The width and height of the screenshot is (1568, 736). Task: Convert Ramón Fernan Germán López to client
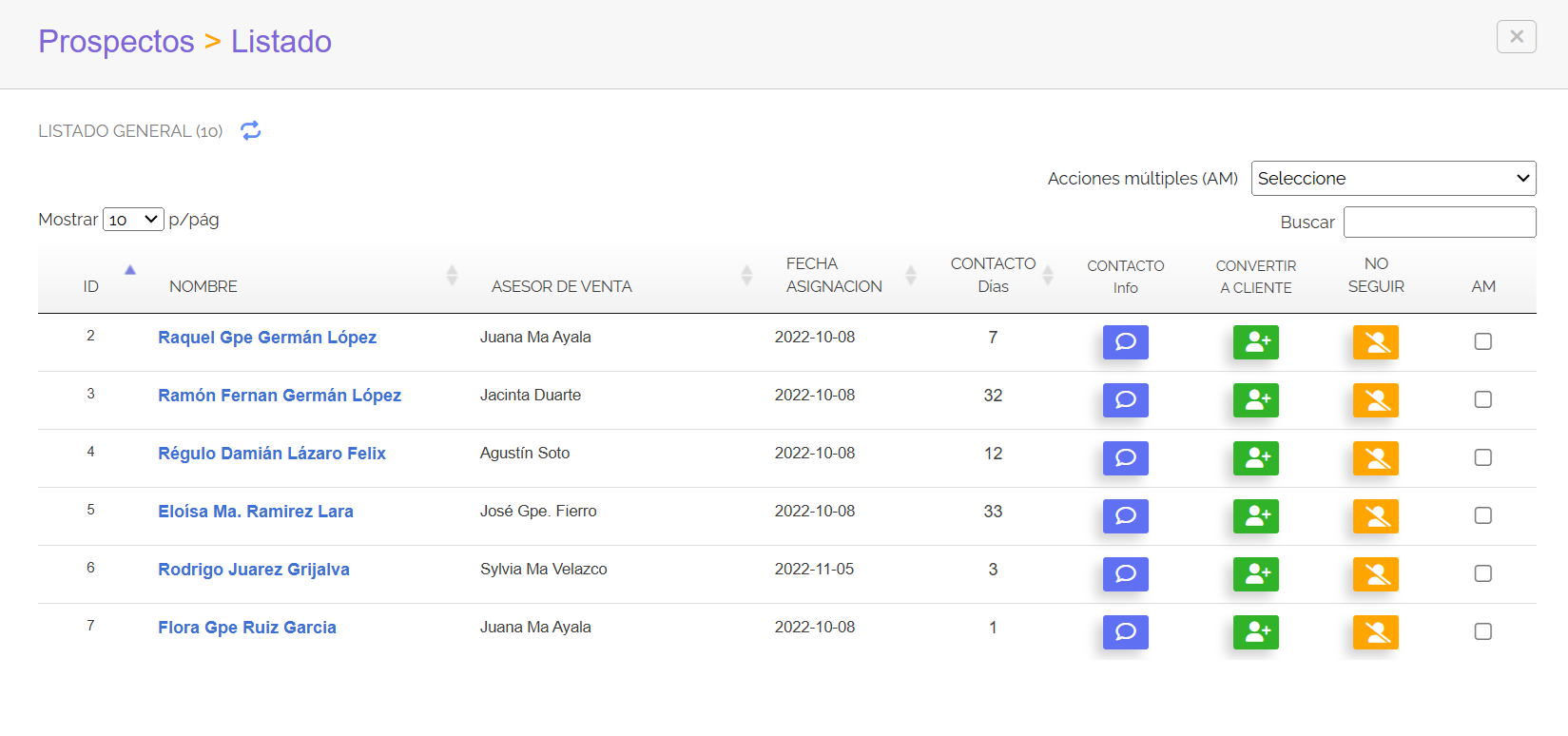click(x=1255, y=400)
